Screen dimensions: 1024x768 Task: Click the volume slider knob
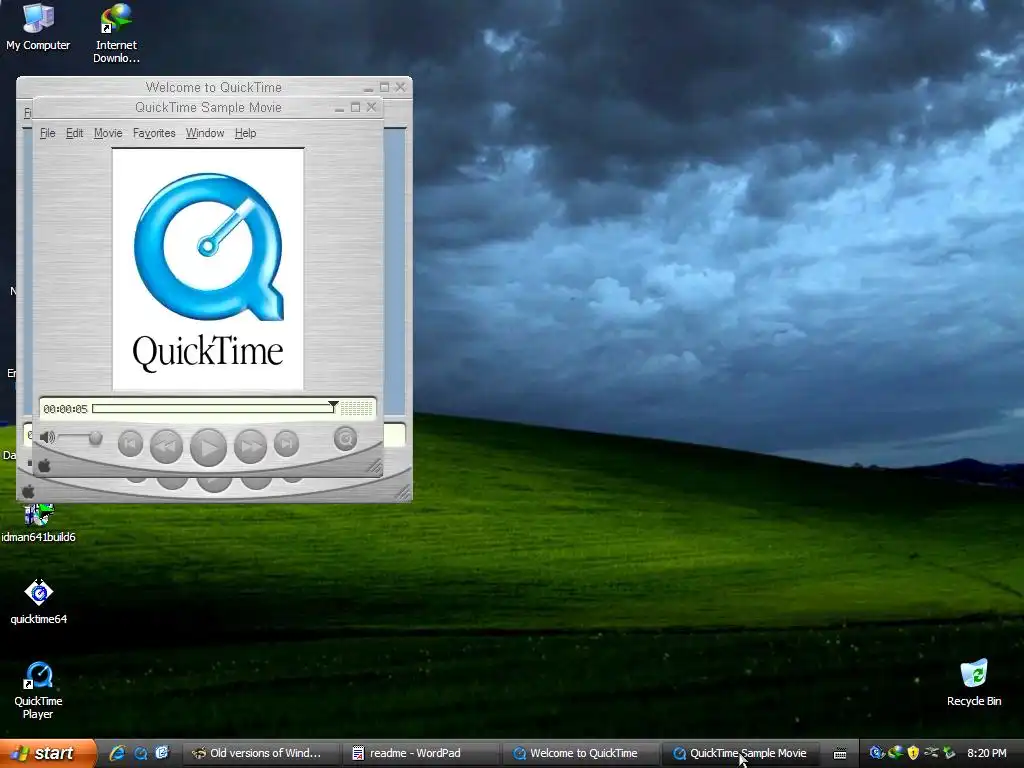(x=95, y=438)
